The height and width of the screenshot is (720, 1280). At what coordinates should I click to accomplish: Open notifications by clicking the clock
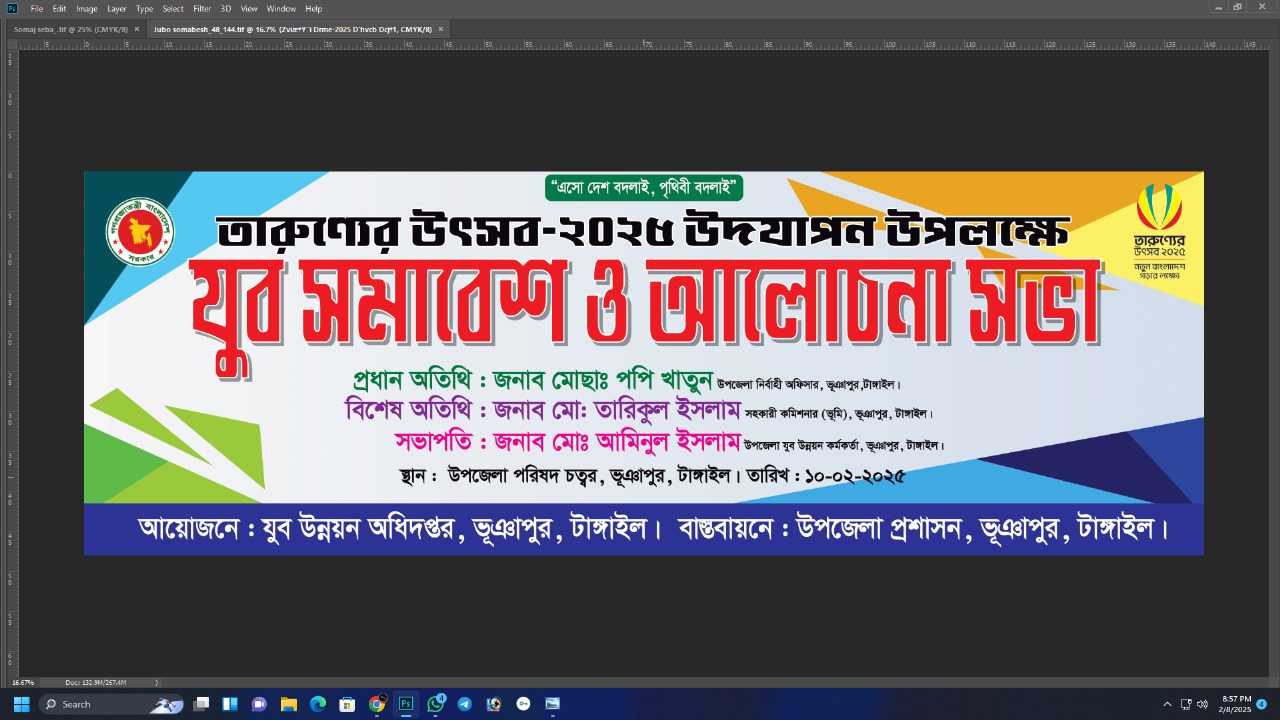[x=1235, y=705]
